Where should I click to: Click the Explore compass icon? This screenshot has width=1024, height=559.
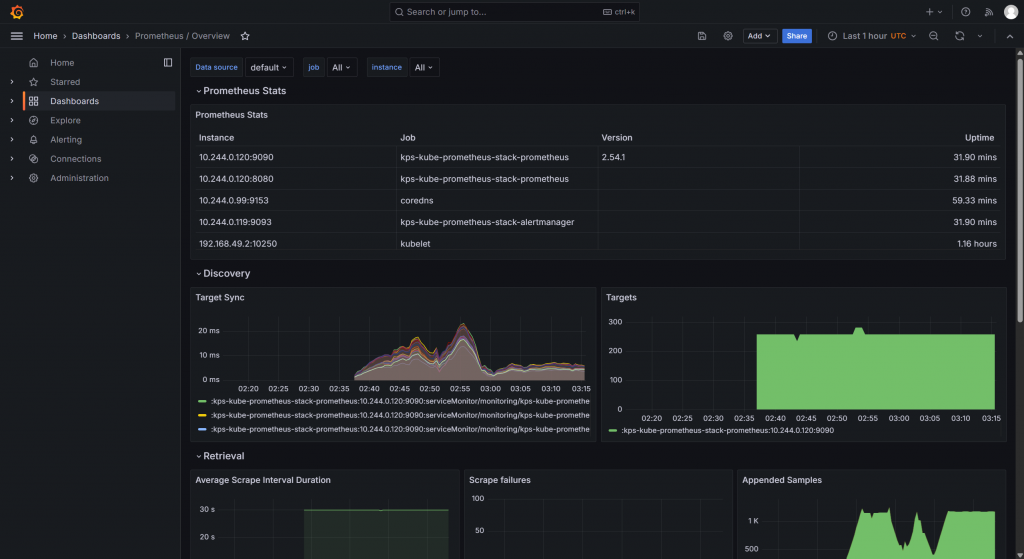tap(33, 120)
